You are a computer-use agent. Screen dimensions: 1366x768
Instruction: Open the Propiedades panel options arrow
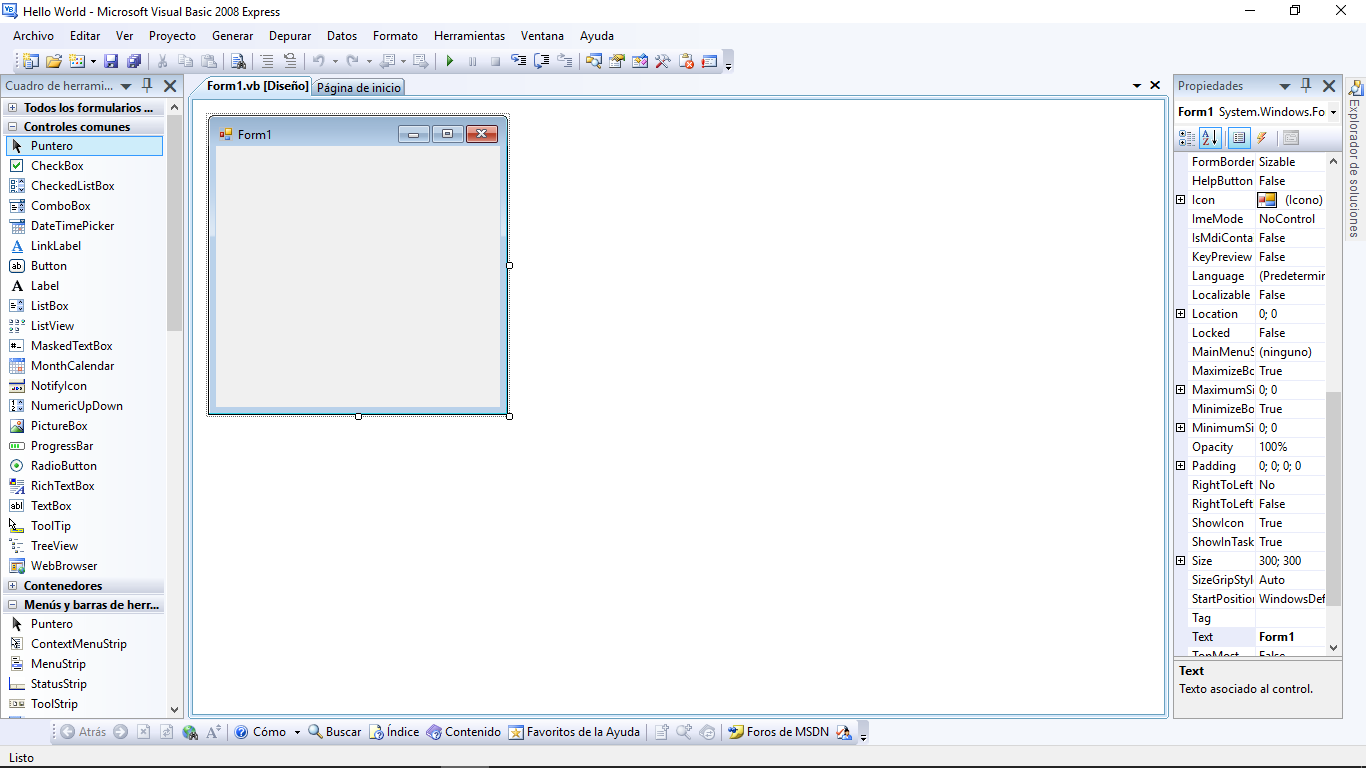1285,86
